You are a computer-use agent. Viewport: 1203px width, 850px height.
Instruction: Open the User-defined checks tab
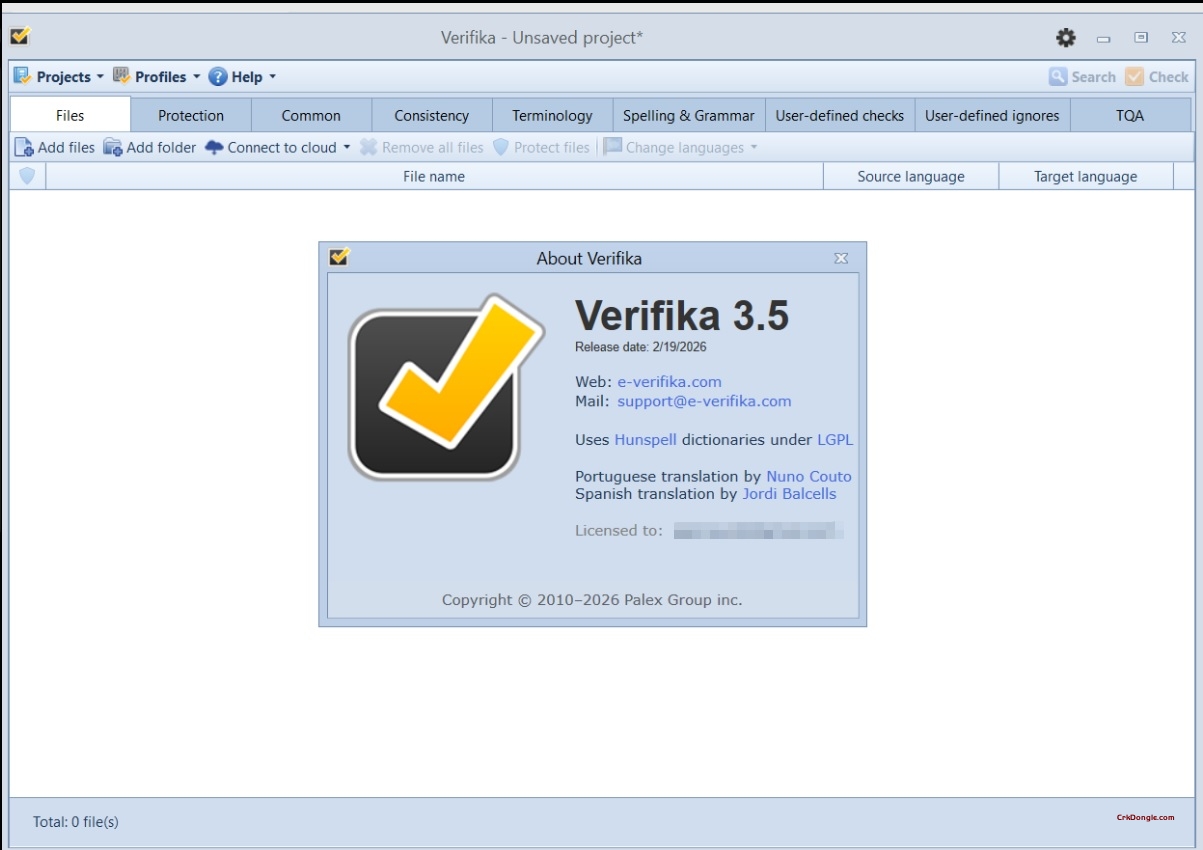840,115
